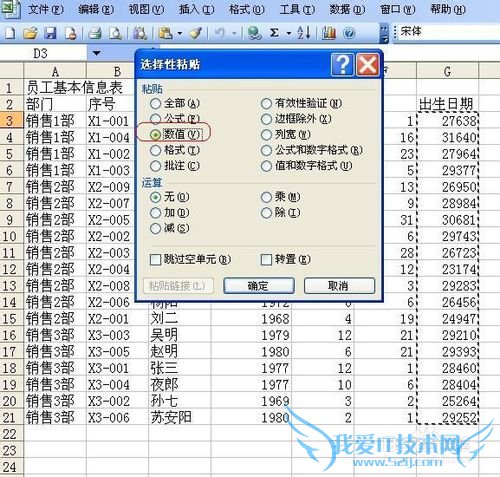500x477 pixels.
Task: Open the 窗口(W) menu
Action: [x=398, y=9]
